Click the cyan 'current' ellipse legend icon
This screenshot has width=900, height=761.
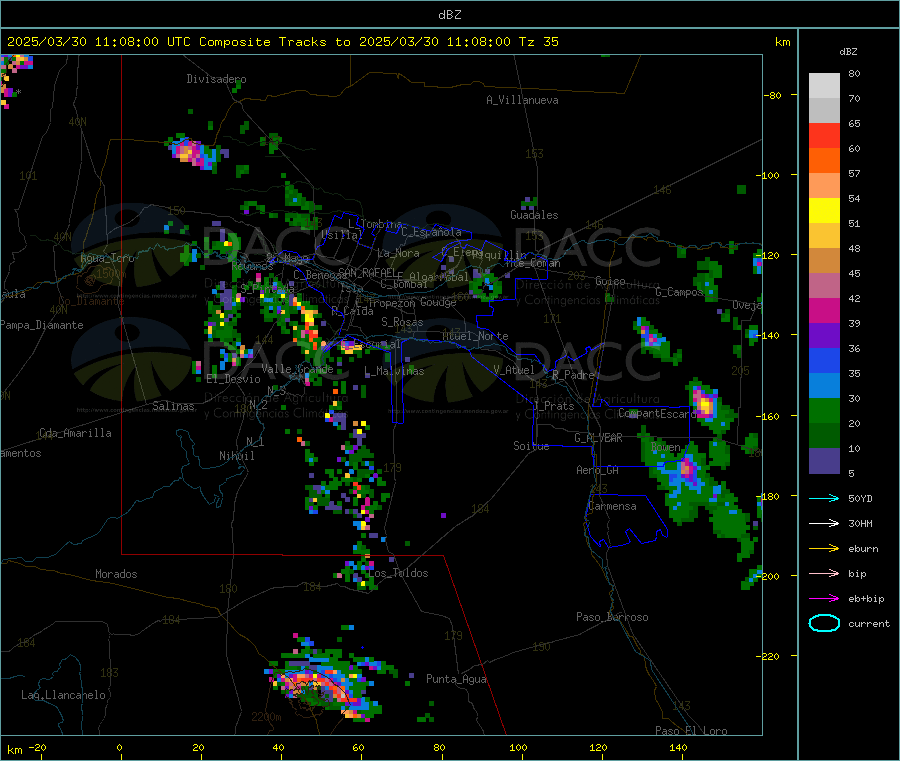pos(824,623)
